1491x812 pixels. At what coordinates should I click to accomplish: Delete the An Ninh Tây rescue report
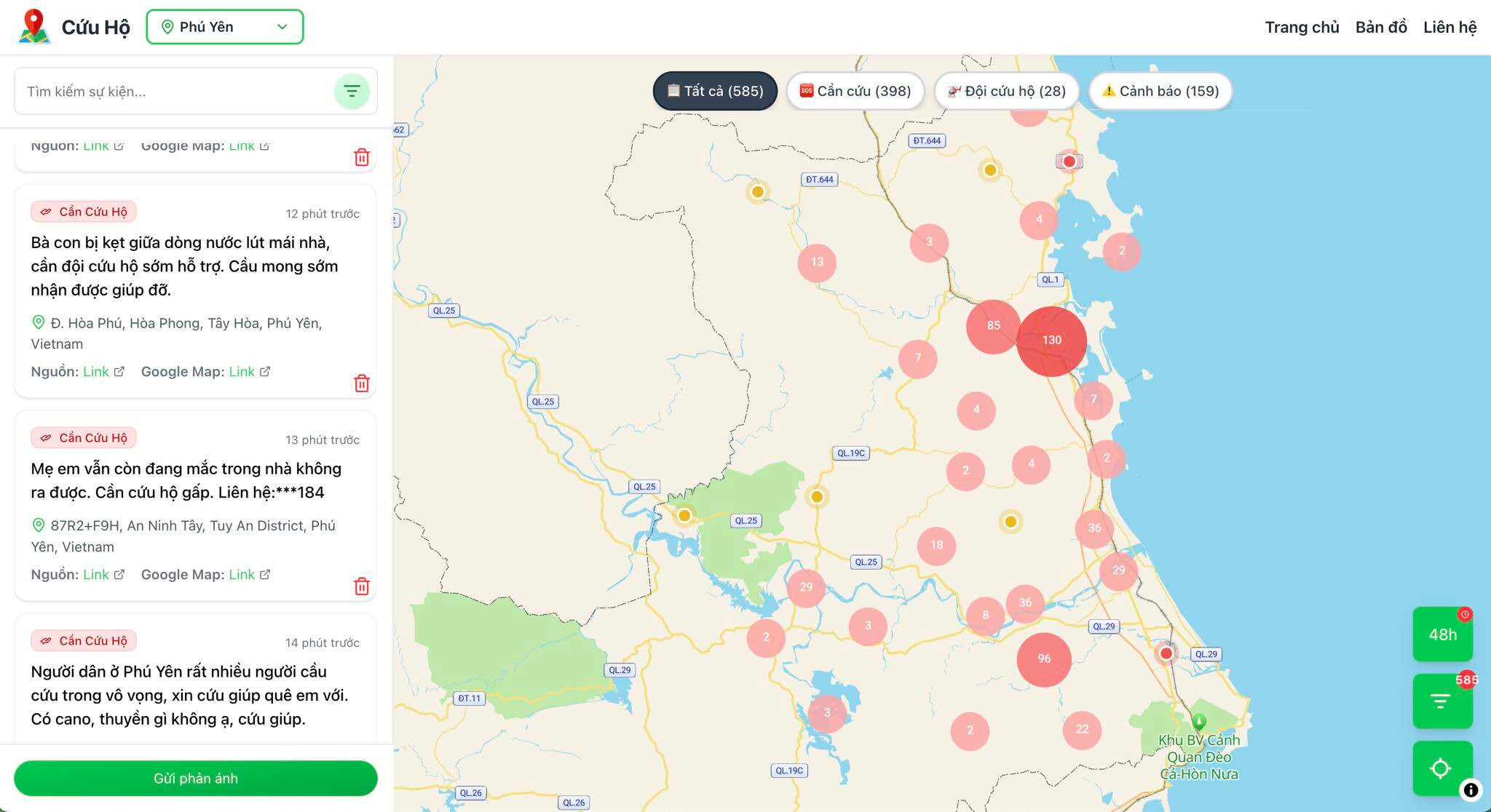pos(362,586)
